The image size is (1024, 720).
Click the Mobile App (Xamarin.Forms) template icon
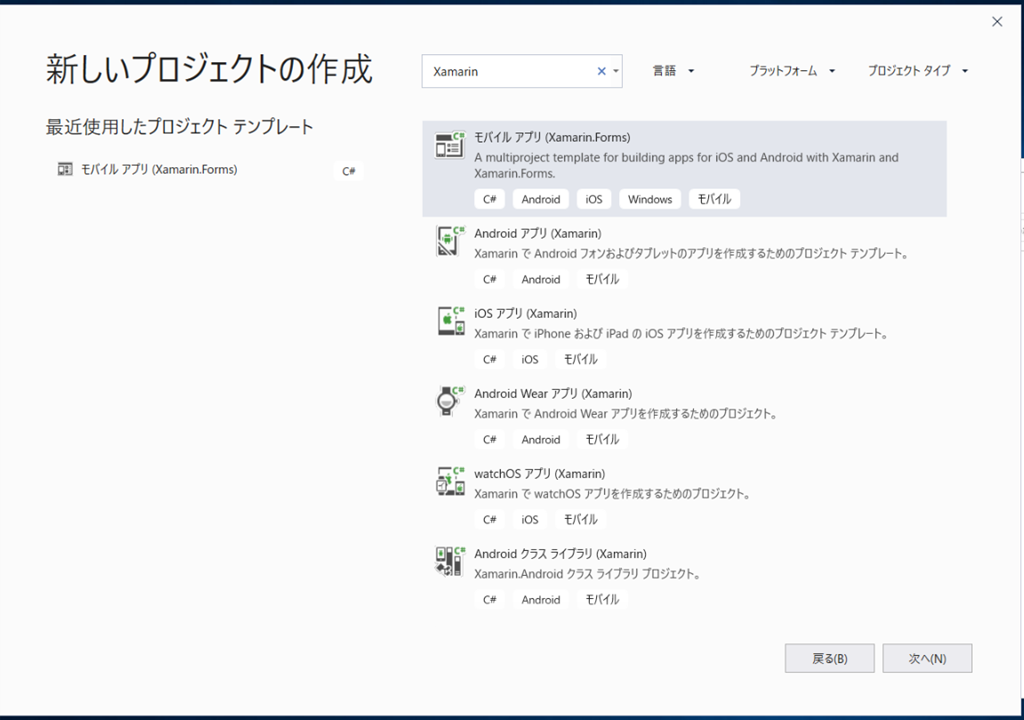point(449,146)
